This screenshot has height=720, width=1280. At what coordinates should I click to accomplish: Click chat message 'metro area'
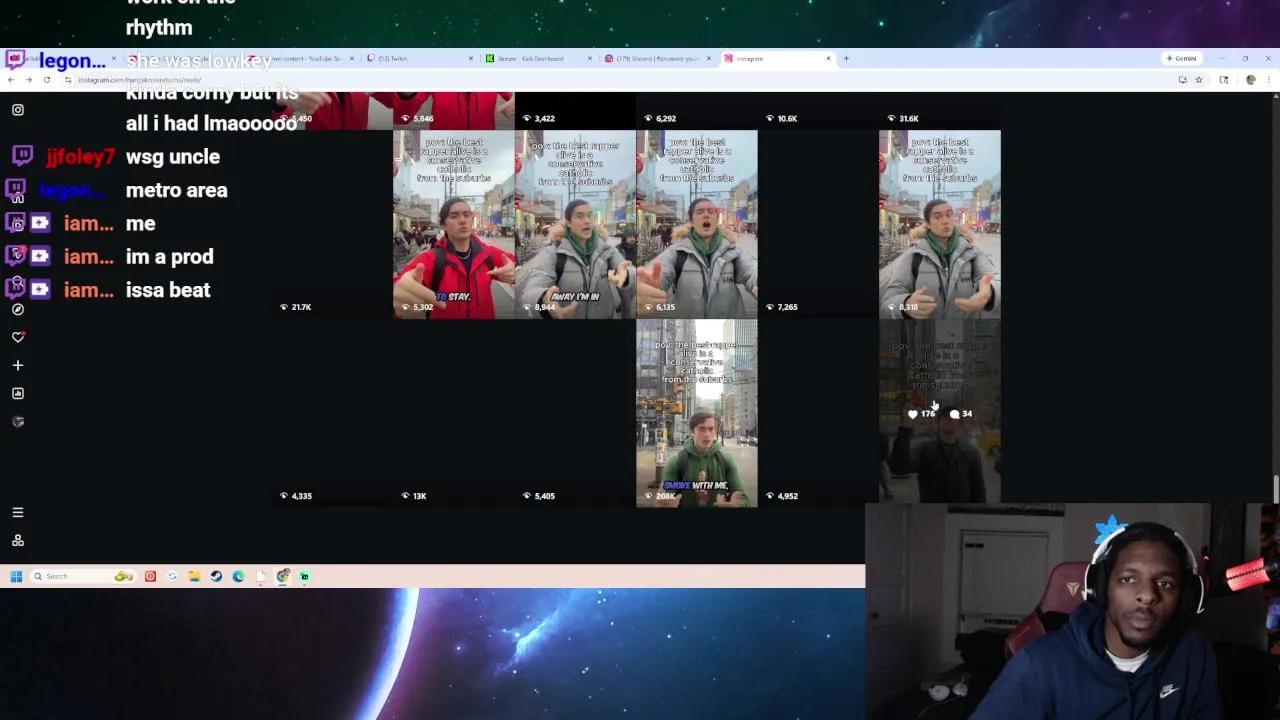[176, 190]
